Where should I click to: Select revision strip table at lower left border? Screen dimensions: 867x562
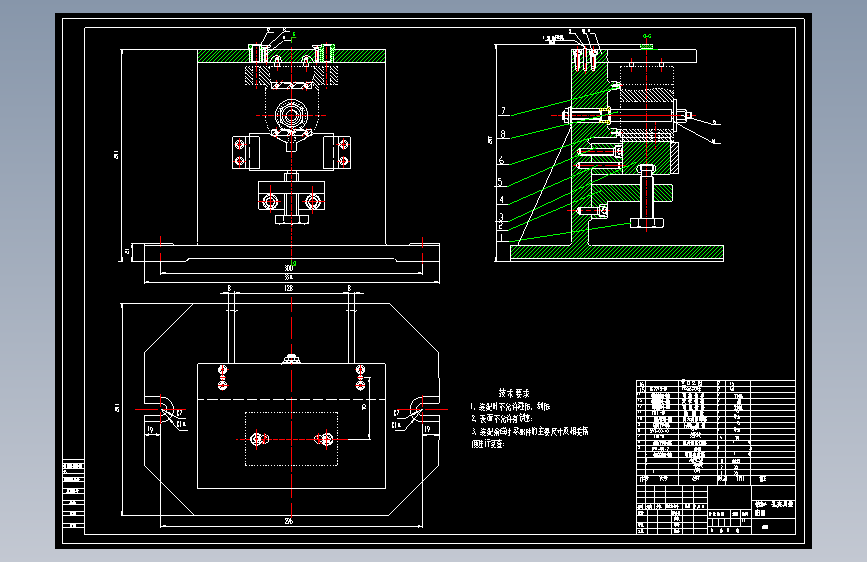[x=73, y=494]
